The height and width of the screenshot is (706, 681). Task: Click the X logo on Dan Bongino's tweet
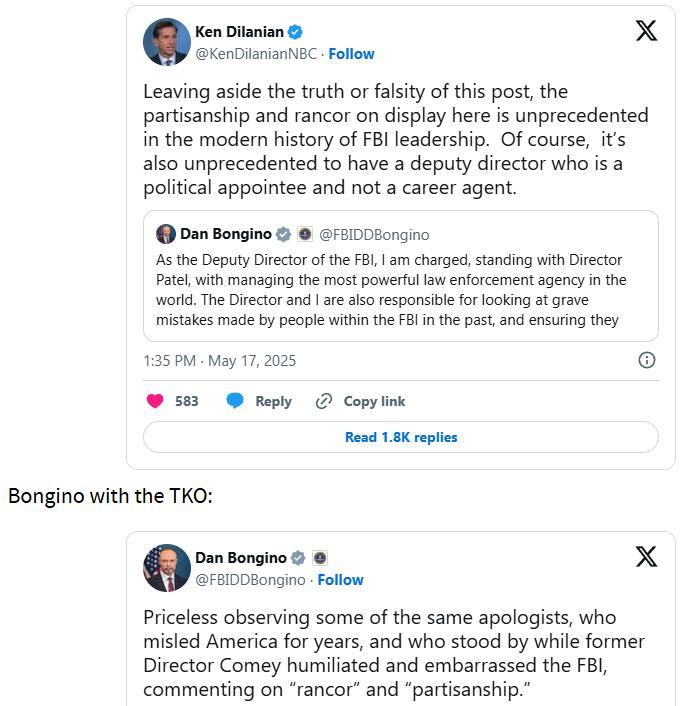(646, 557)
